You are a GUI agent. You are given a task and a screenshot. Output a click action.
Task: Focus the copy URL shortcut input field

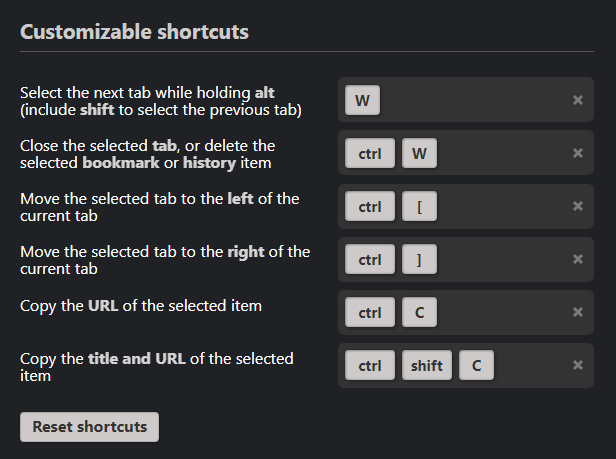[x=500, y=312]
